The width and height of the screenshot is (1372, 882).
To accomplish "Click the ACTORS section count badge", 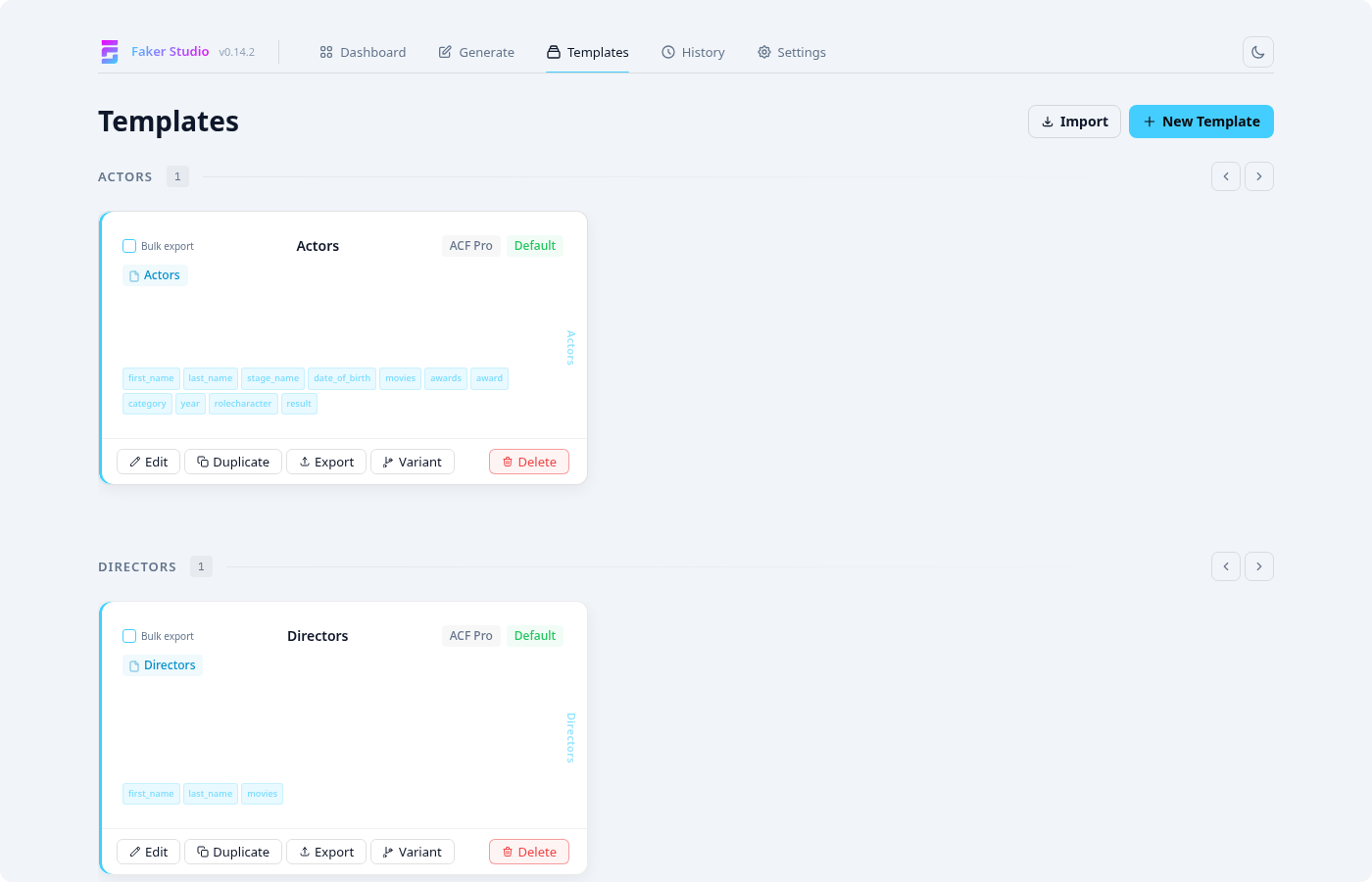I will tap(177, 176).
